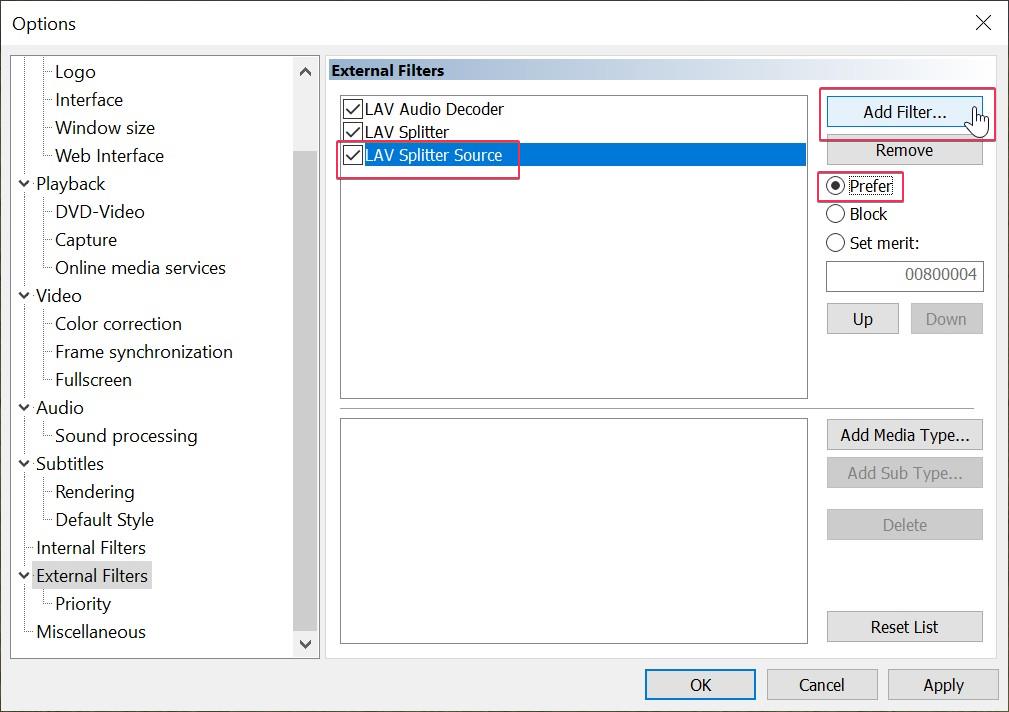Uncheck the LAV Splitter filter

point(352,131)
